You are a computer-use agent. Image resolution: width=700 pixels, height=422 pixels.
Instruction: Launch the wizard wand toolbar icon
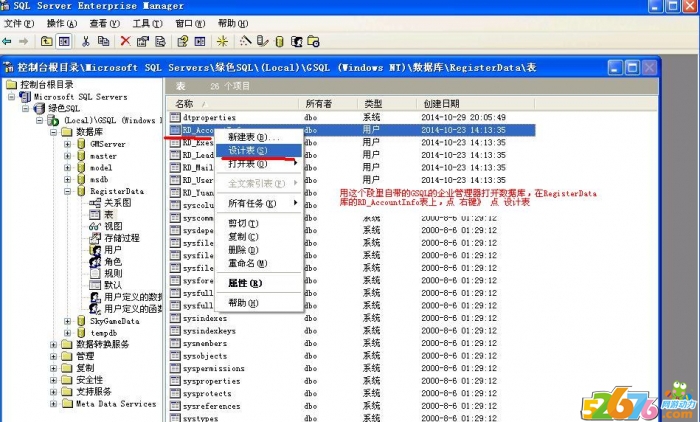pyautogui.click(x=245, y=42)
